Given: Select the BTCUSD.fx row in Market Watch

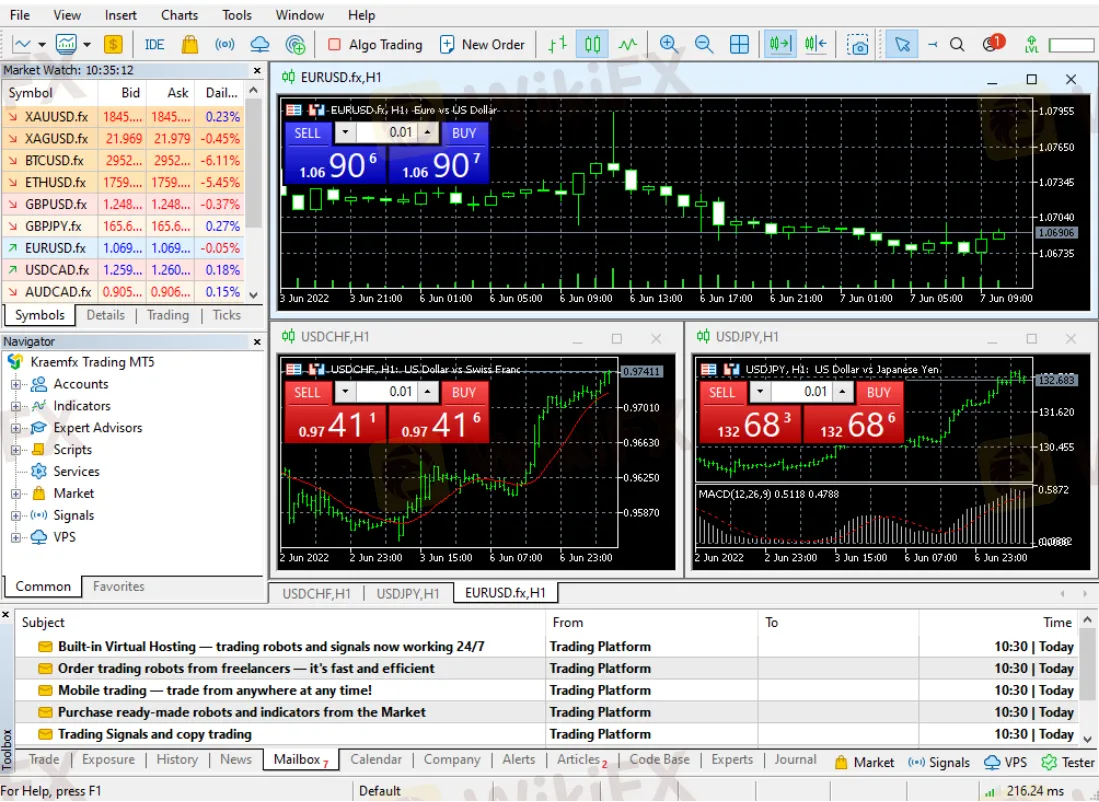Looking at the screenshot, I should [x=123, y=161].
